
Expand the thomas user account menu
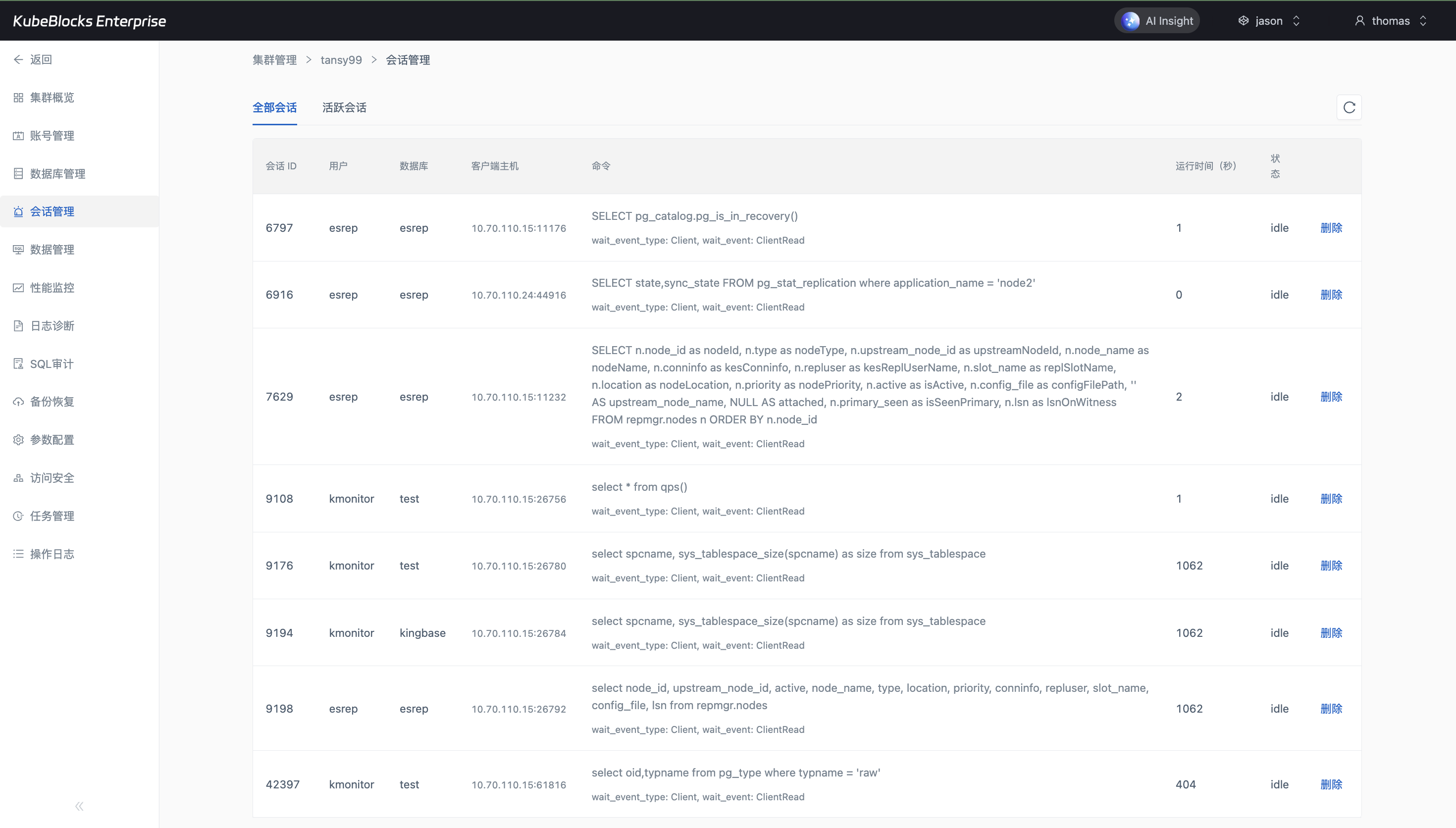pyautogui.click(x=1391, y=21)
